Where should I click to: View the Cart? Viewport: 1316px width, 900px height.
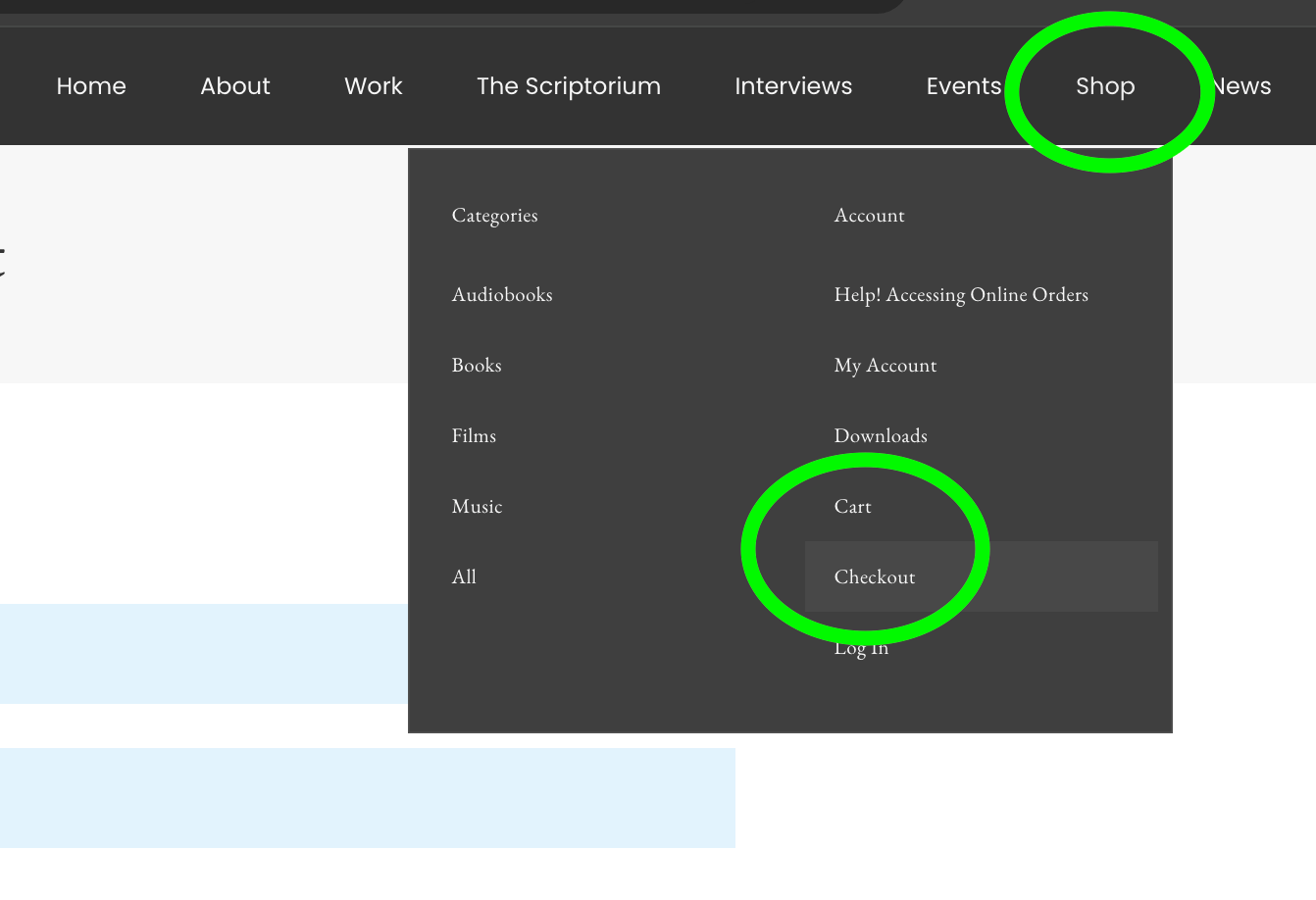pos(852,507)
